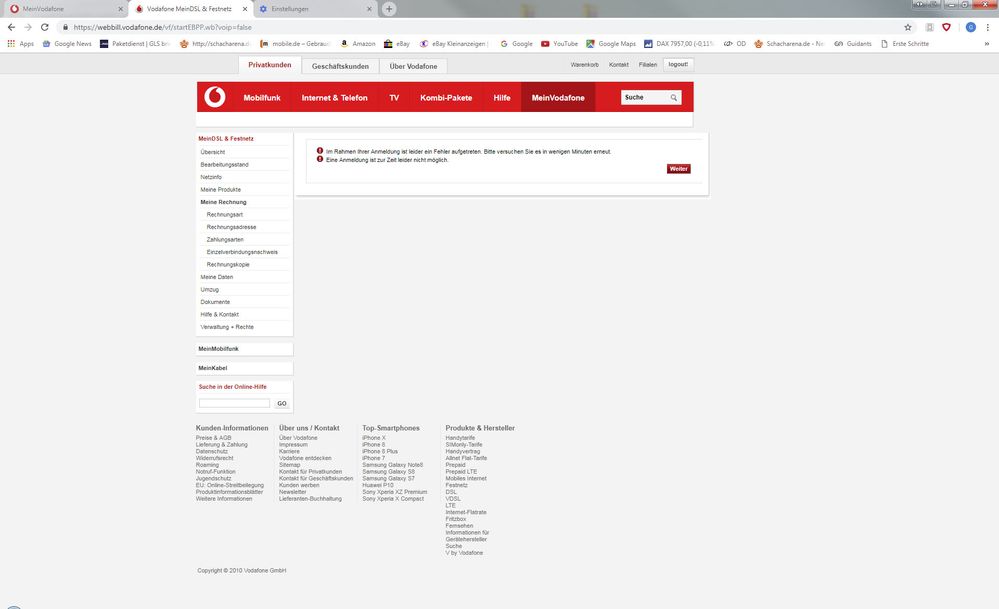This screenshot has height=609, width=999.
Task: Bookmark this page with the star icon
Action: (x=908, y=27)
